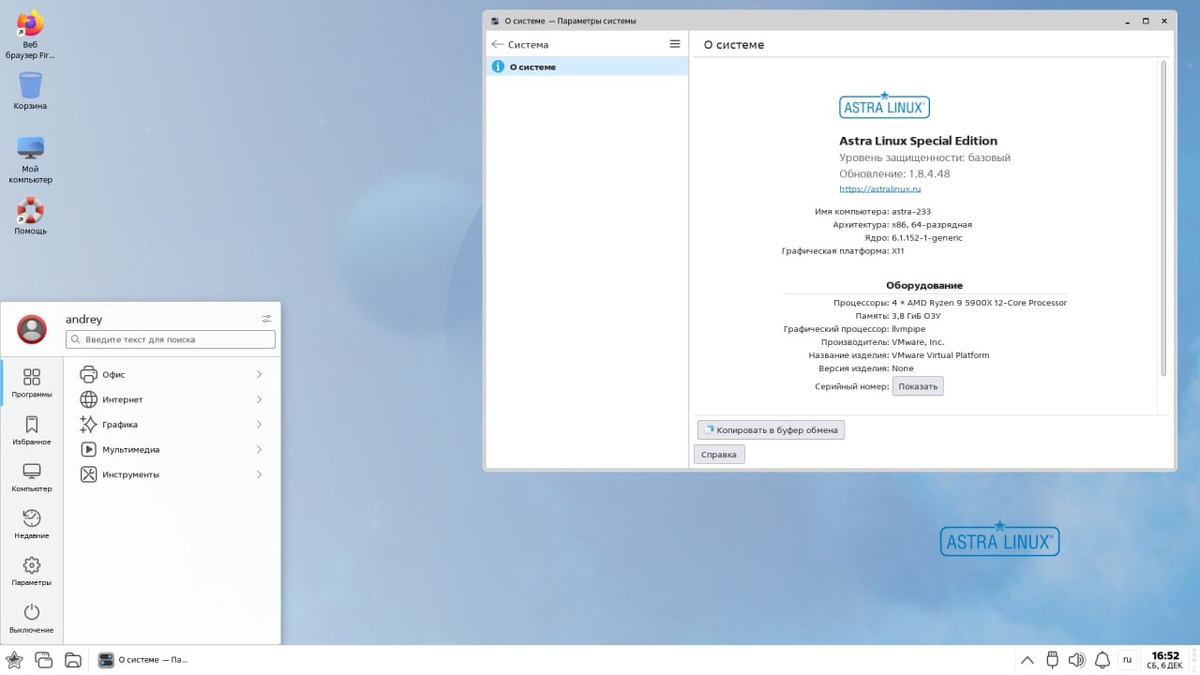Open the notifications bell icon

pyautogui.click(x=1102, y=660)
